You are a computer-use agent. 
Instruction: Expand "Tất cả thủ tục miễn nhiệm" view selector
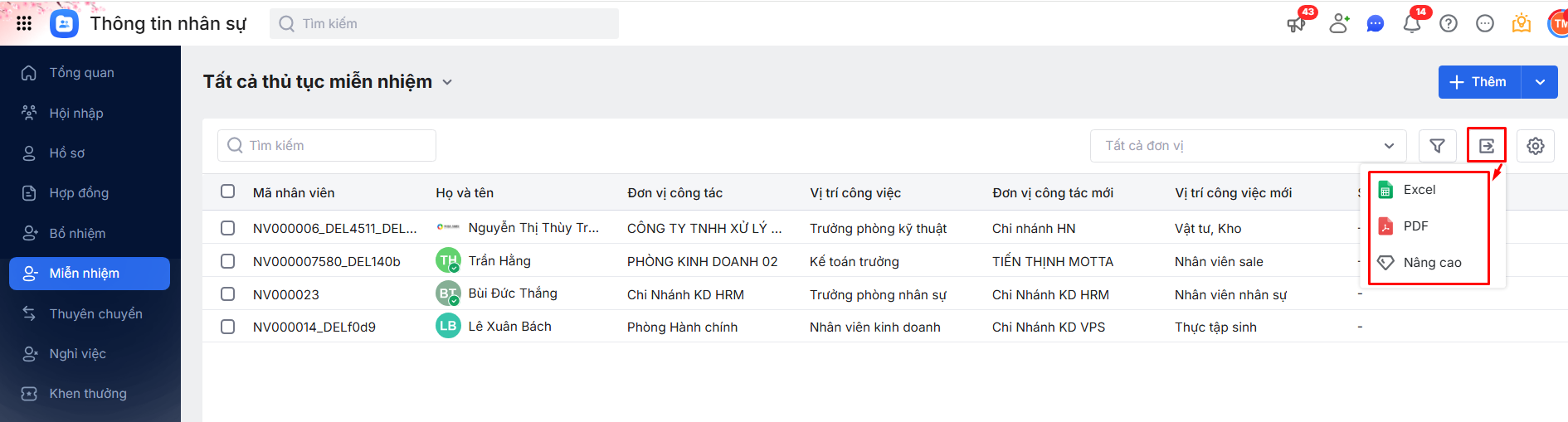[x=447, y=82]
